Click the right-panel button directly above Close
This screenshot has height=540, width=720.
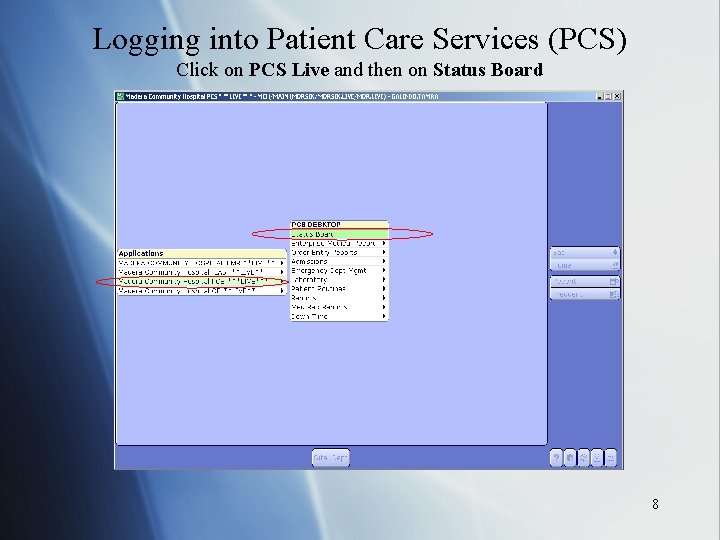(585, 253)
